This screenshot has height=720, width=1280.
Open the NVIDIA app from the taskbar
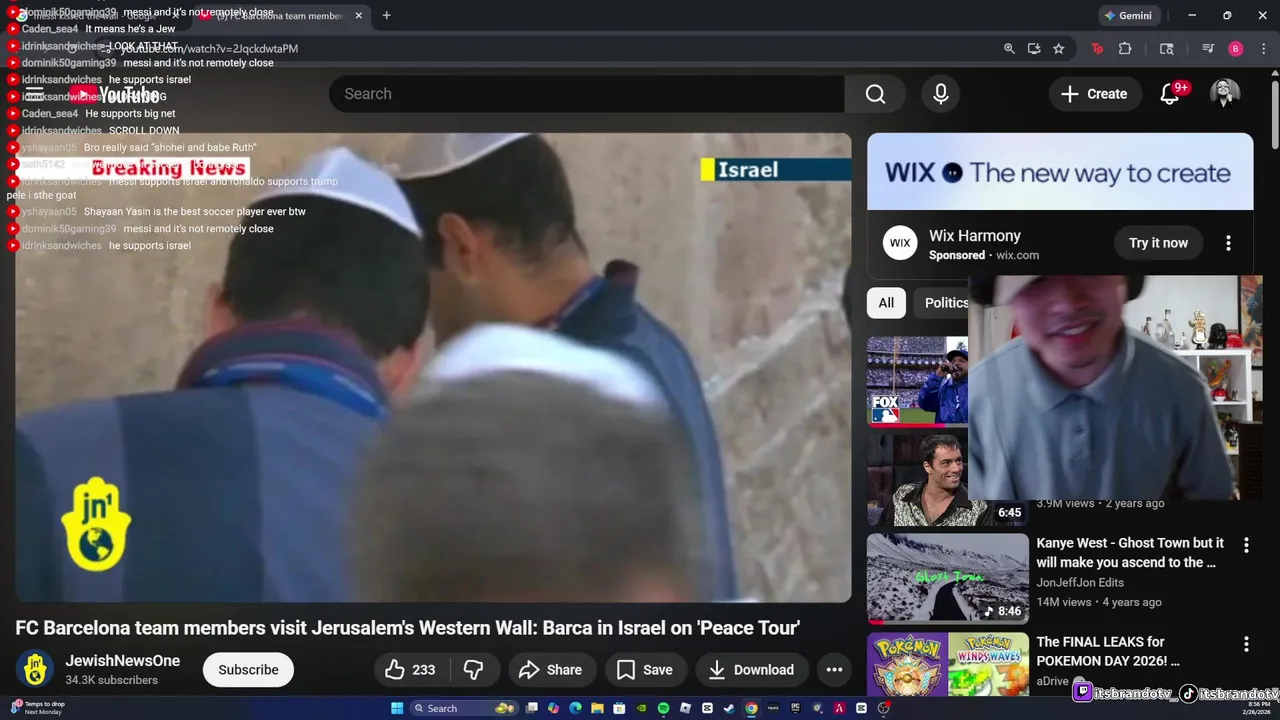point(642,708)
